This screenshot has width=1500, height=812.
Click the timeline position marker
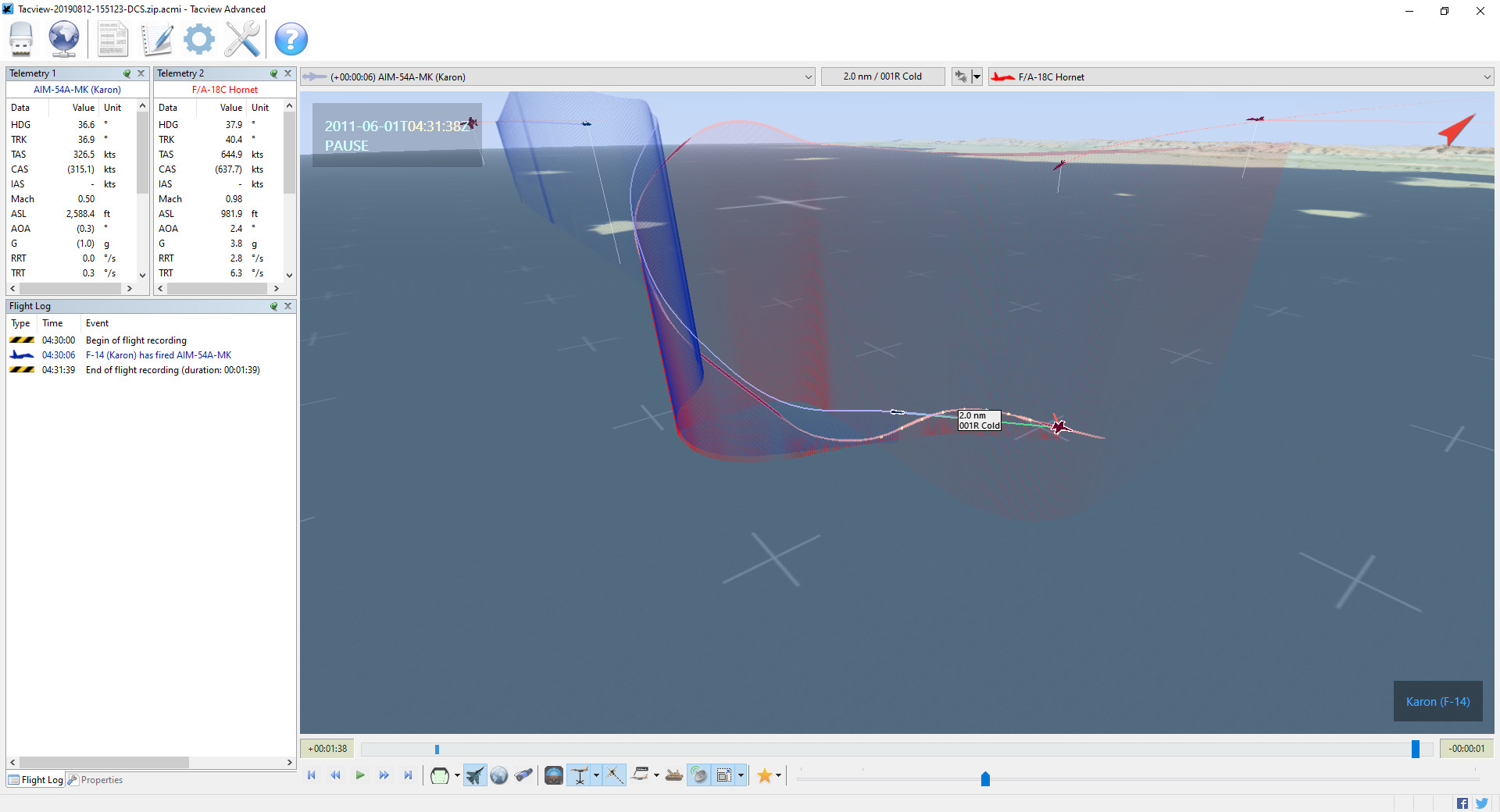pos(1415,749)
